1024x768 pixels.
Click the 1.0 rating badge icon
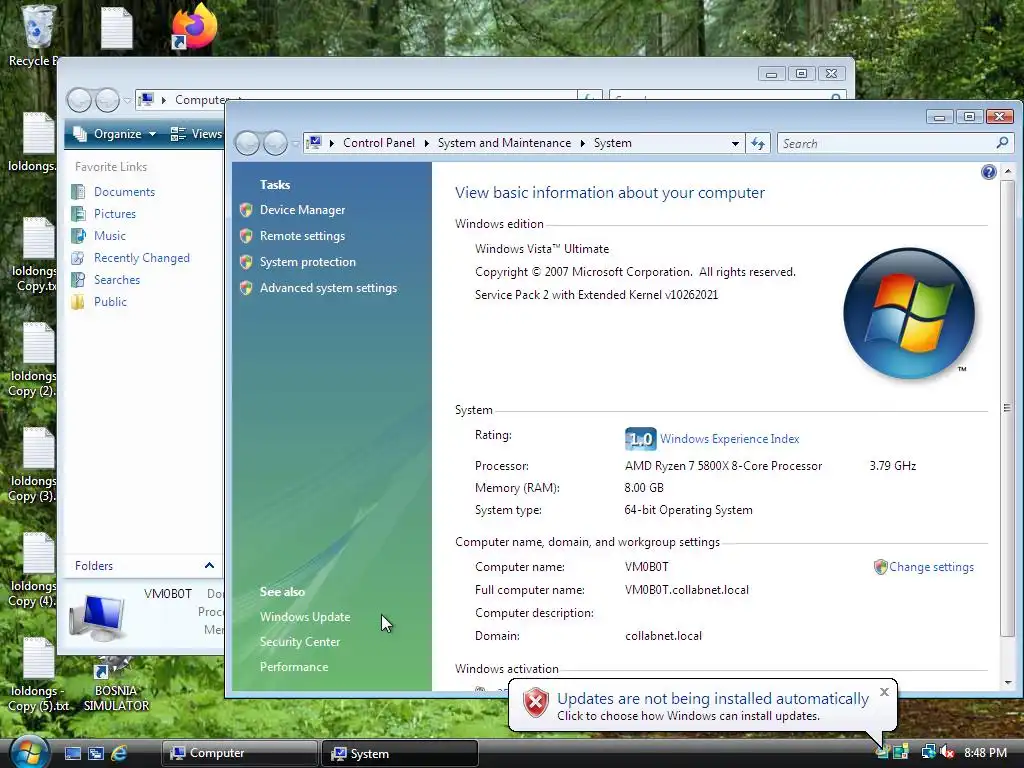tap(640, 439)
